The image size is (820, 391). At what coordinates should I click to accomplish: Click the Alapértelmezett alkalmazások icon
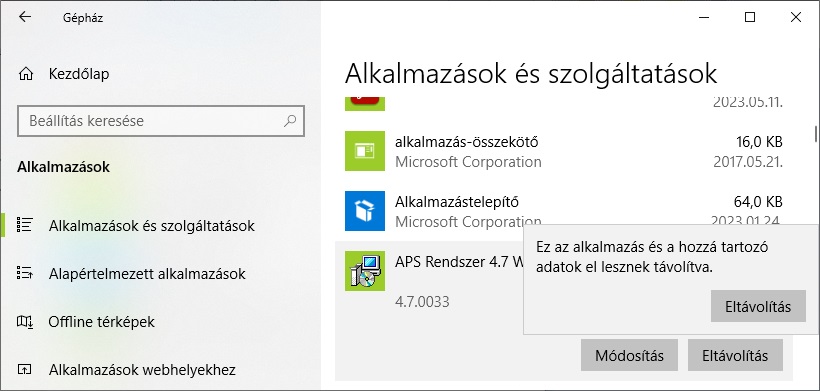click(25, 273)
